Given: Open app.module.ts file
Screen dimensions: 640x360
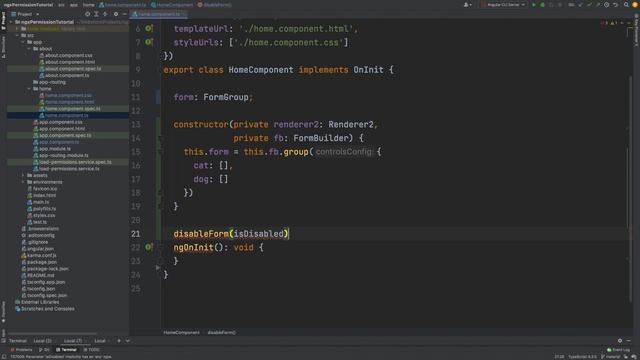Looking at the screenshot, I should [52, 149].
